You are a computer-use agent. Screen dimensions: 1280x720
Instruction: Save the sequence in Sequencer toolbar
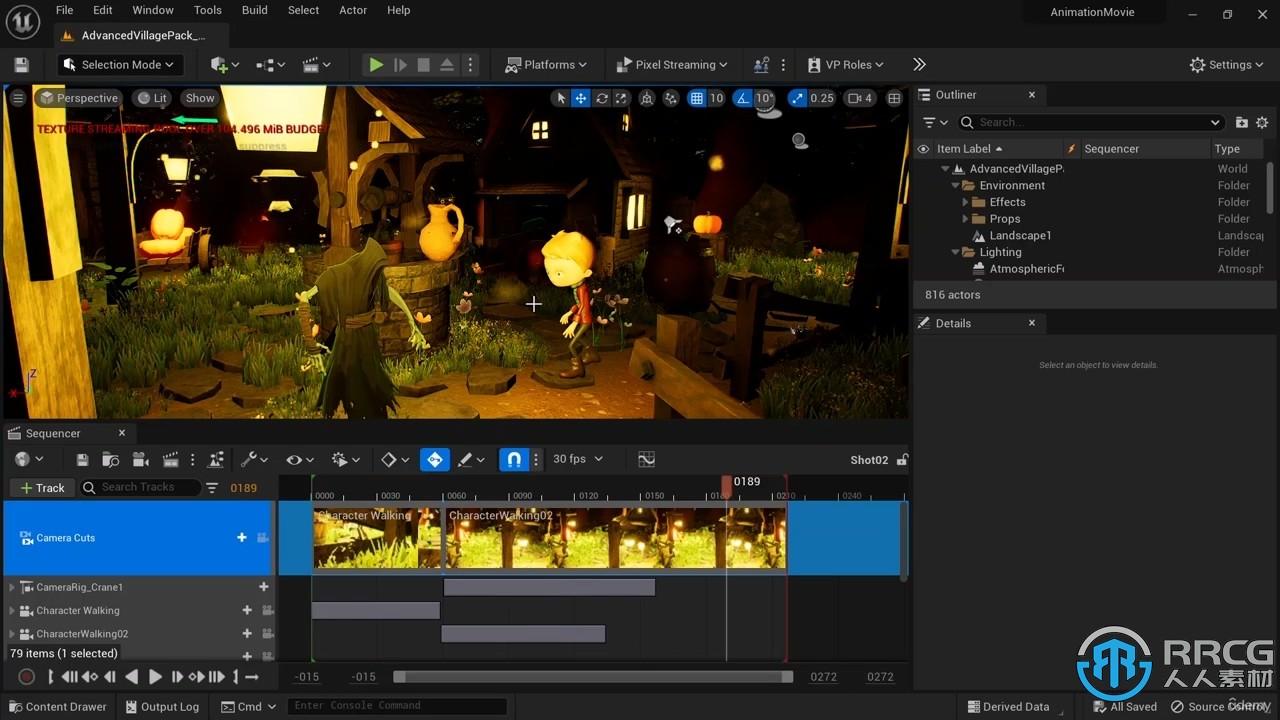83,459
